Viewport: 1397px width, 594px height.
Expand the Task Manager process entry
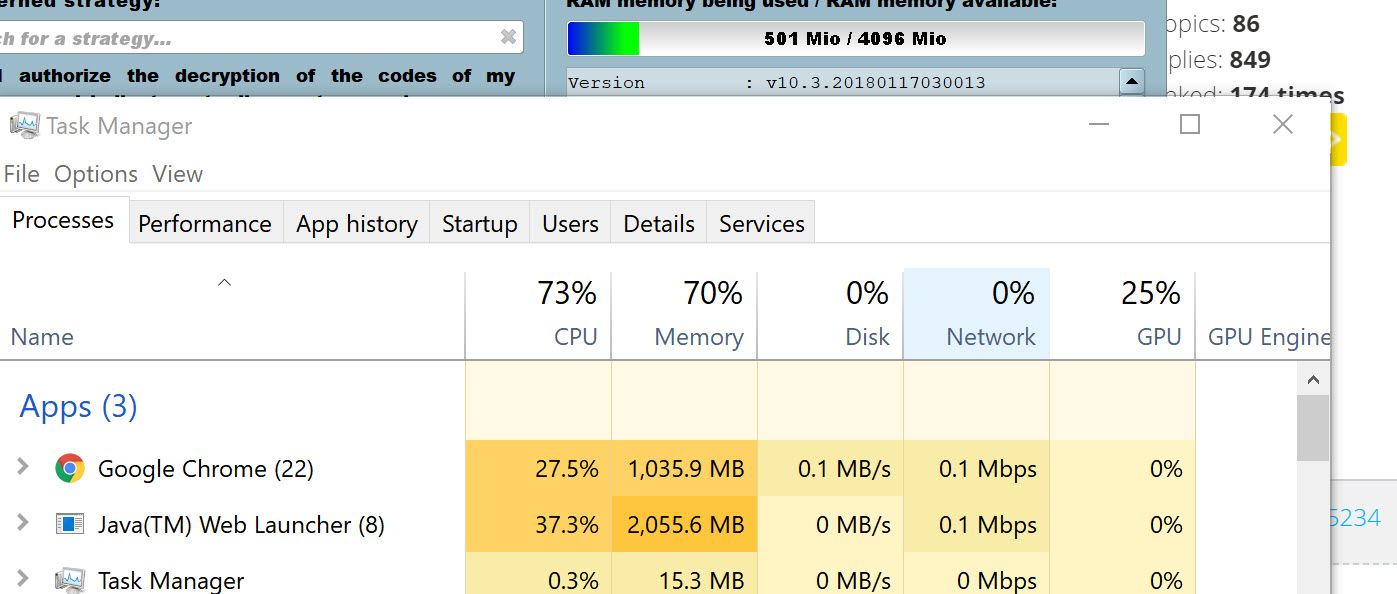coord(23,580)
